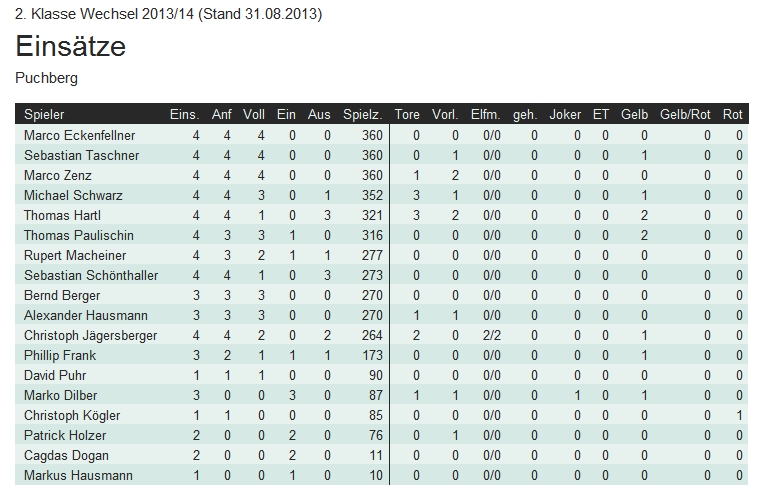The width and height of the screenshot is (763, 492).
Task: Click Rupert Macheiner in the list
Action: 72,255
